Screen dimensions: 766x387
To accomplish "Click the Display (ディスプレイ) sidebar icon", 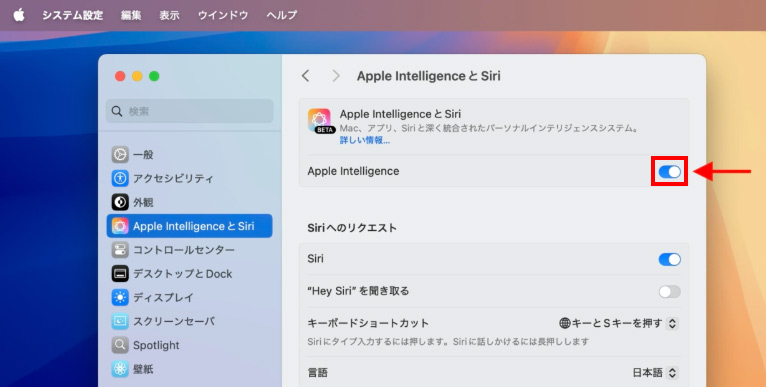I will coord(120,297).
